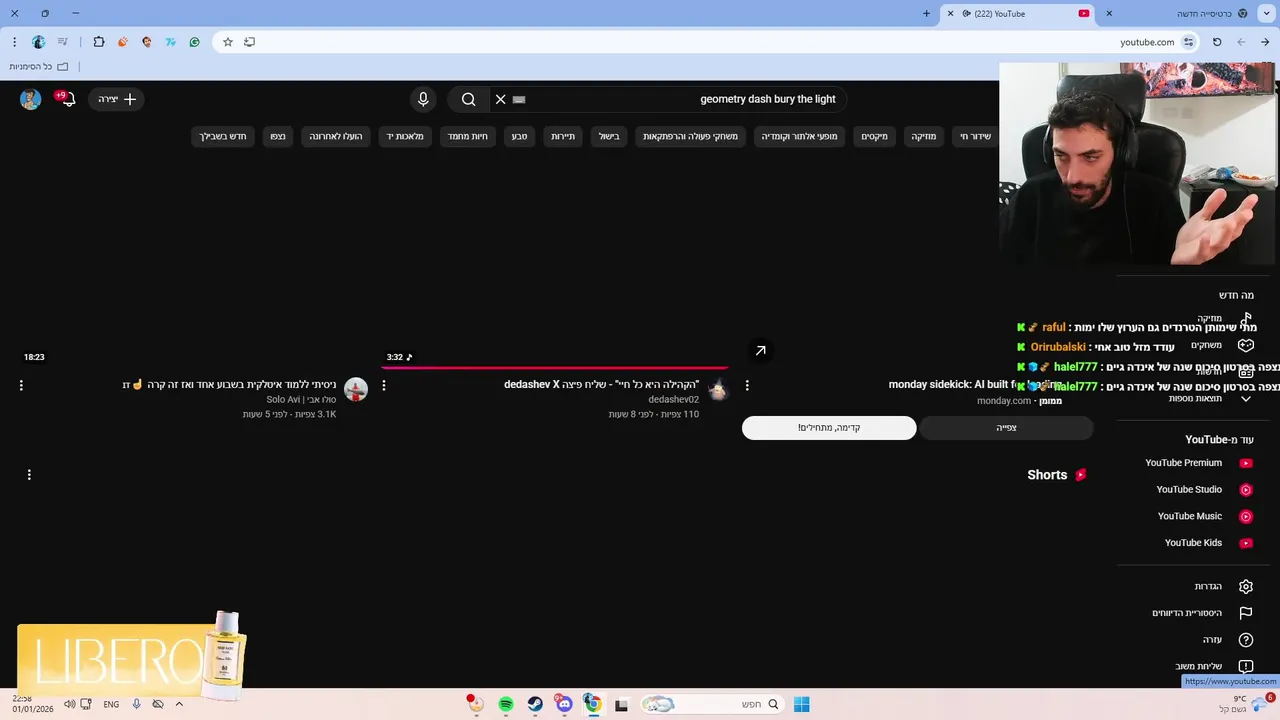Open כל הסימניות bookmarks folder

pos(39,67)
